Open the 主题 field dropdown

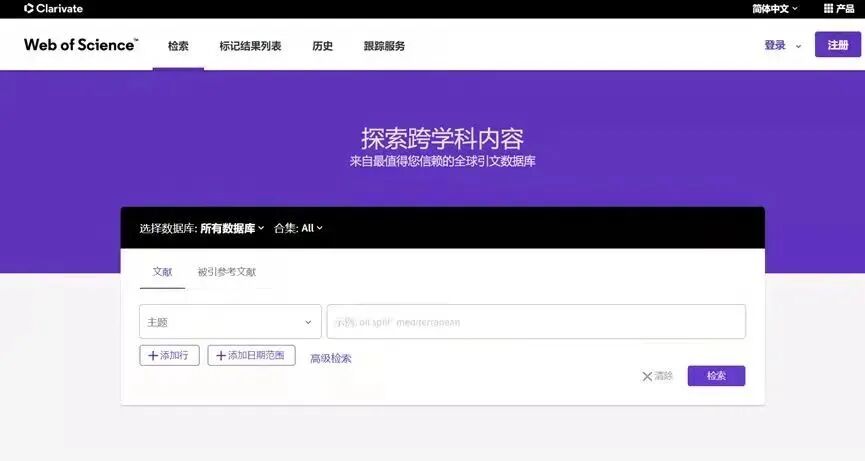point(230,322)
